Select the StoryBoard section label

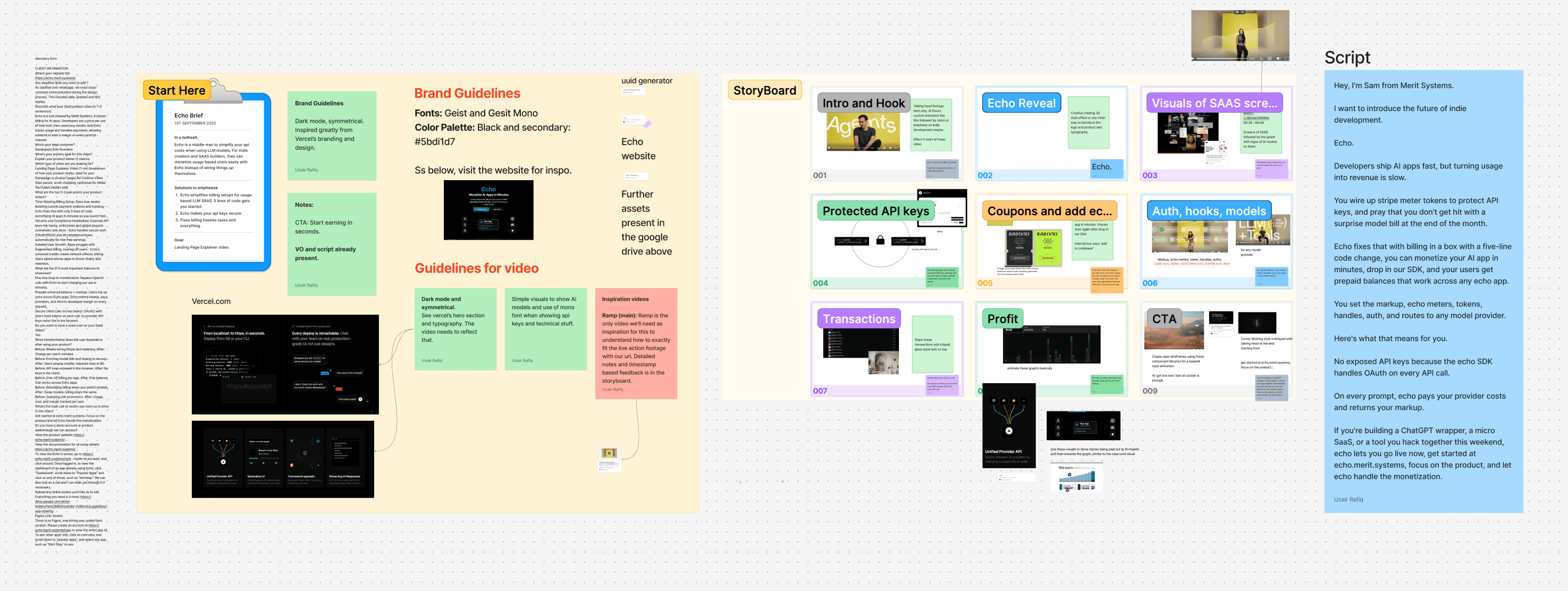pos(764,90)
